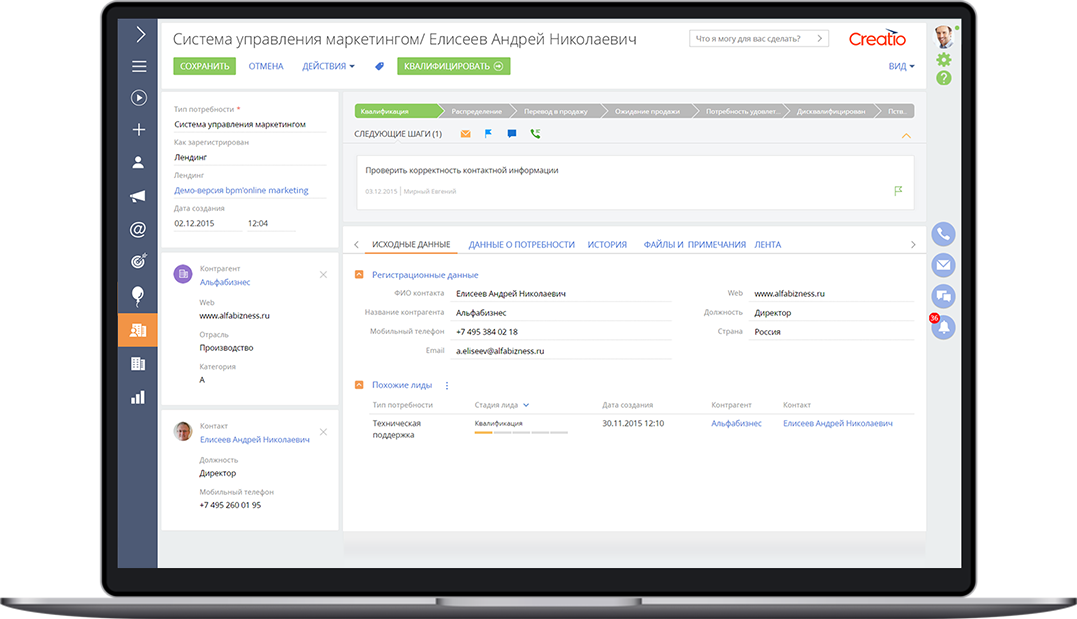Click the stage progress bar under Квалификация
The height and width of the screenshot is (619, 1077).
click(521, 433)
